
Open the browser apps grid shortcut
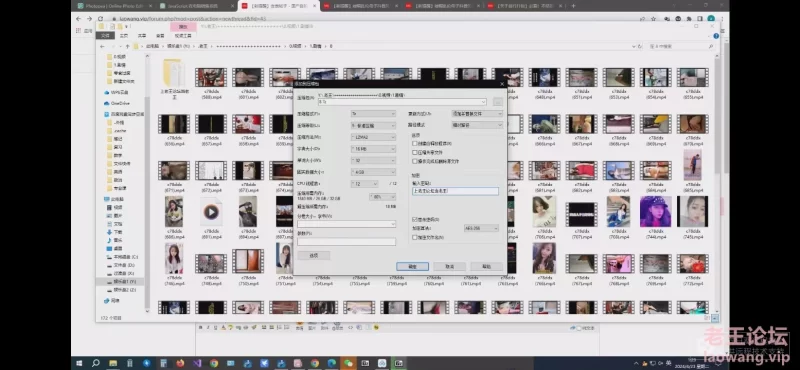(78, 31)
